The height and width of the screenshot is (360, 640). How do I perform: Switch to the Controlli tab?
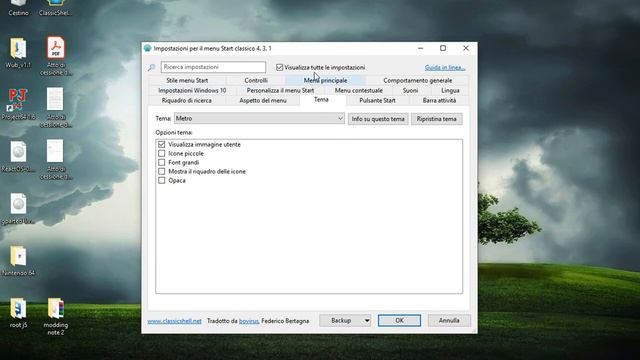256,80
